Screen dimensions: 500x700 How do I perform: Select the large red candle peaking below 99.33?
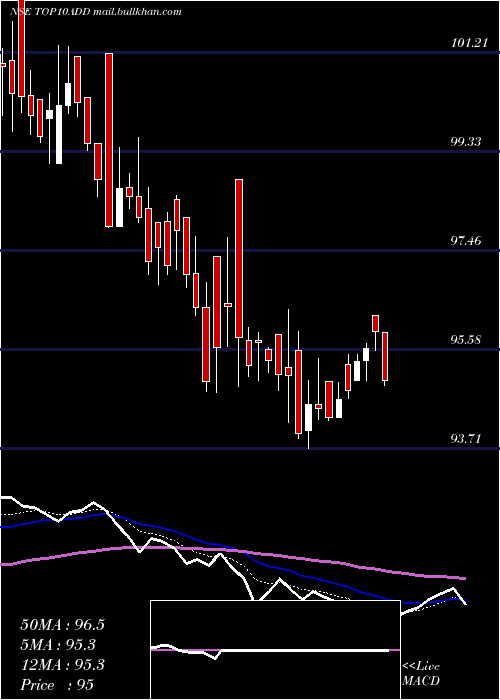(239, 258)
